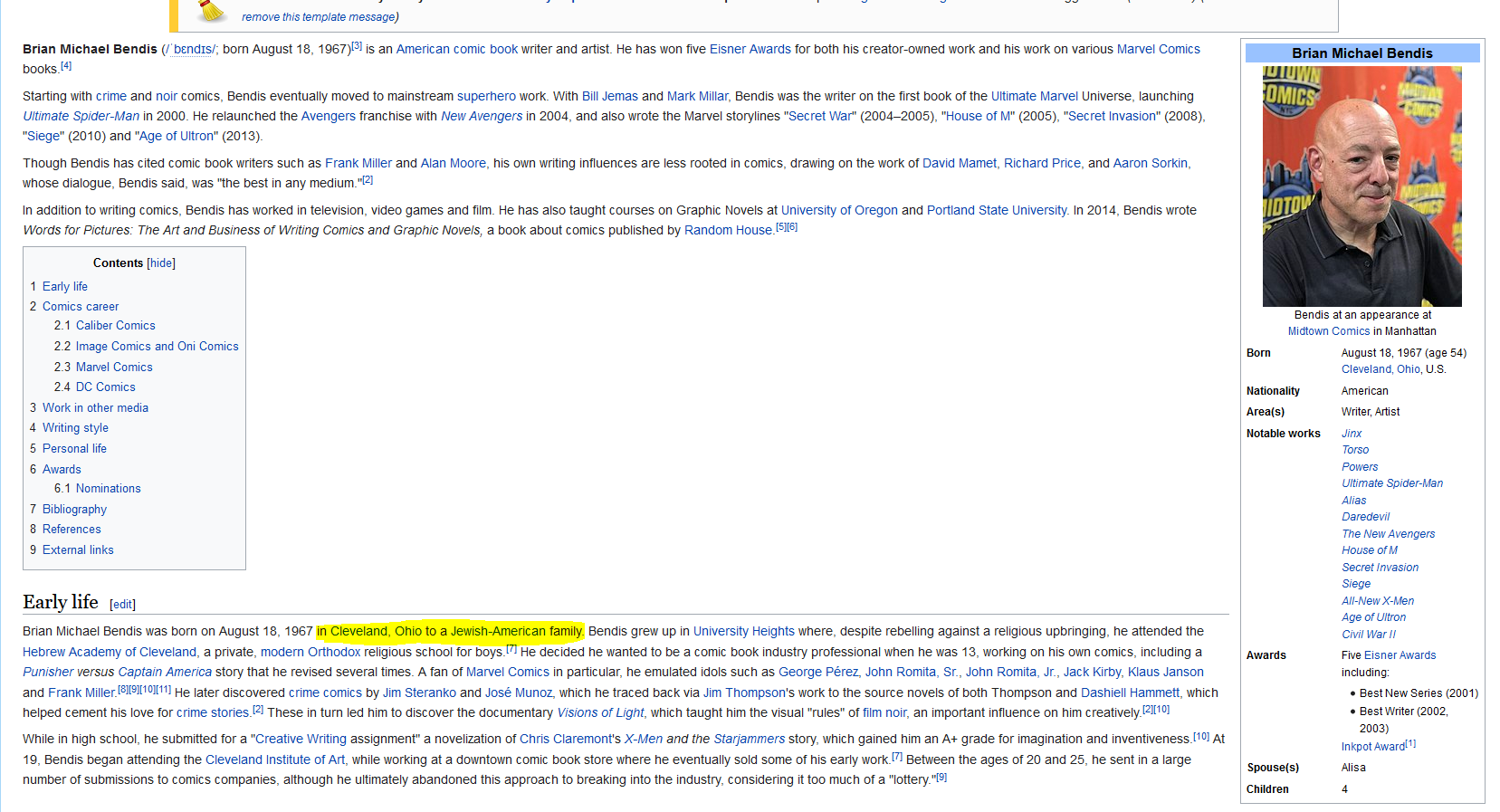The width and height of the screenshot is (1500, 812).
Task: Open University Heights link
Action: click(744, 632)
